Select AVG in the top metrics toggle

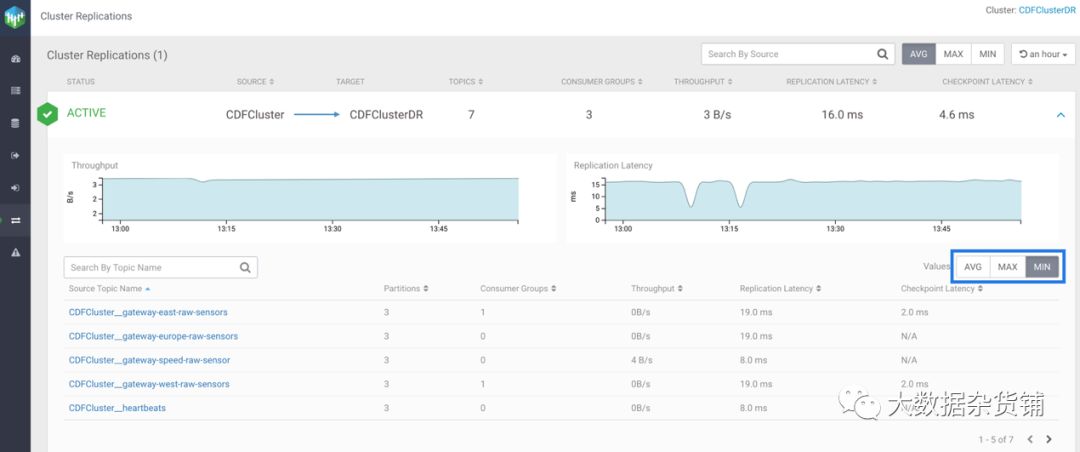919,54
